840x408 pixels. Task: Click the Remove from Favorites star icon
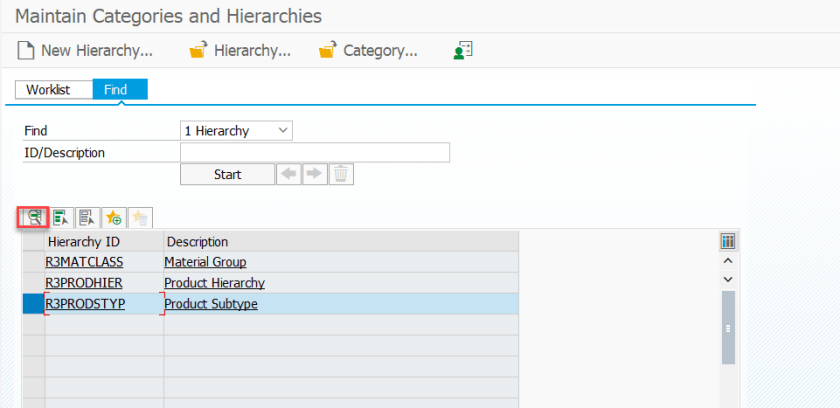[x=139, y=217]
